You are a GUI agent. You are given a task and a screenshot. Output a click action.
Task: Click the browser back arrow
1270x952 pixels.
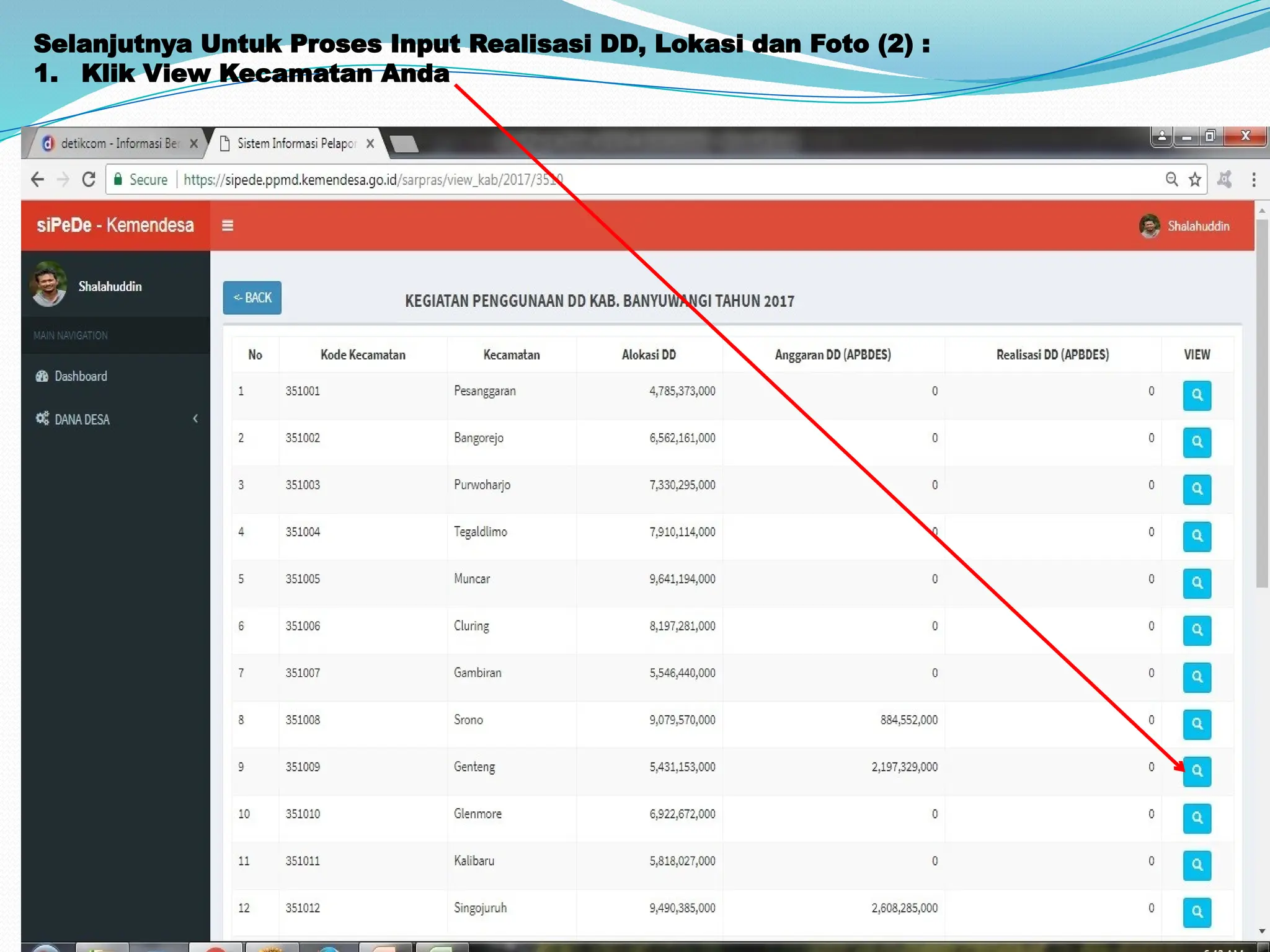(37, 180)
